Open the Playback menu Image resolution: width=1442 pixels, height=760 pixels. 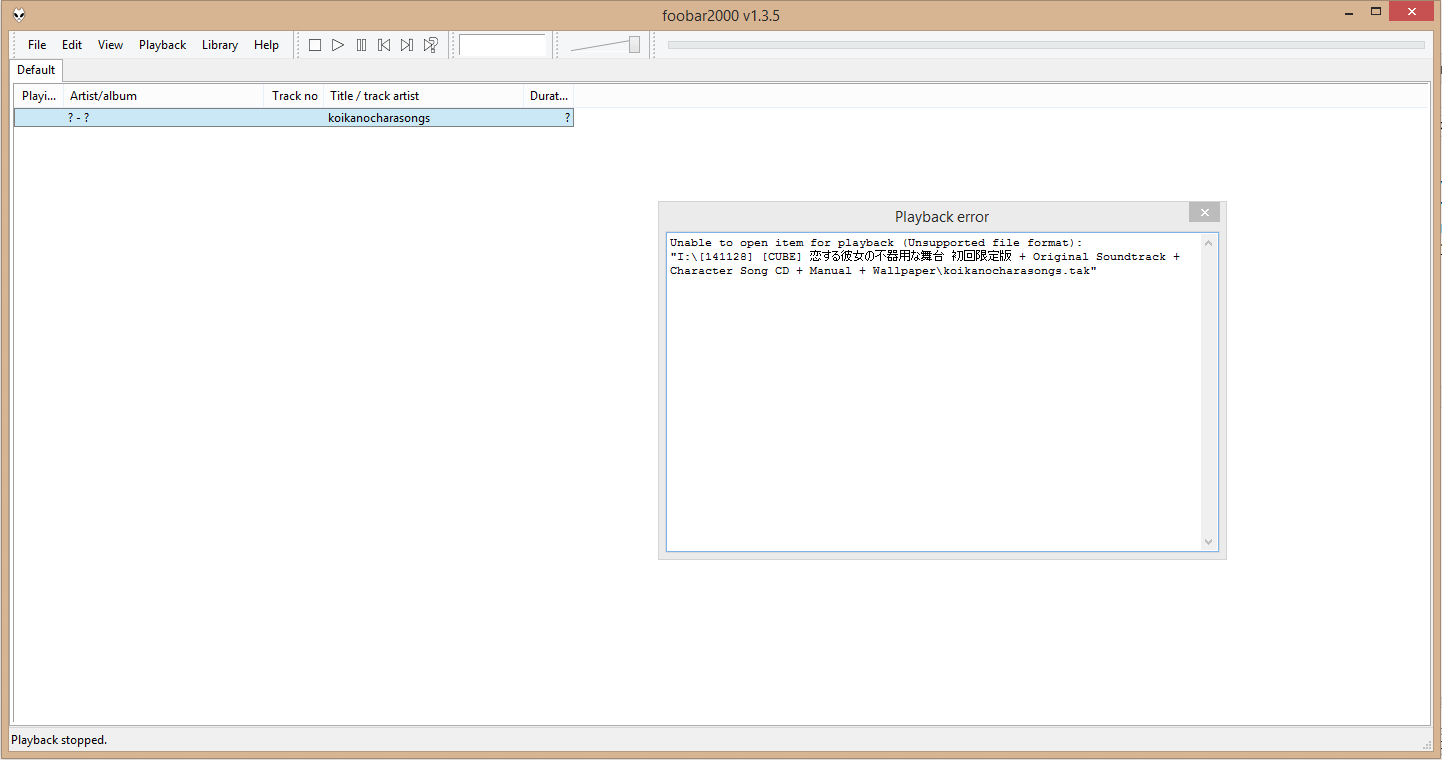(163, 45)
